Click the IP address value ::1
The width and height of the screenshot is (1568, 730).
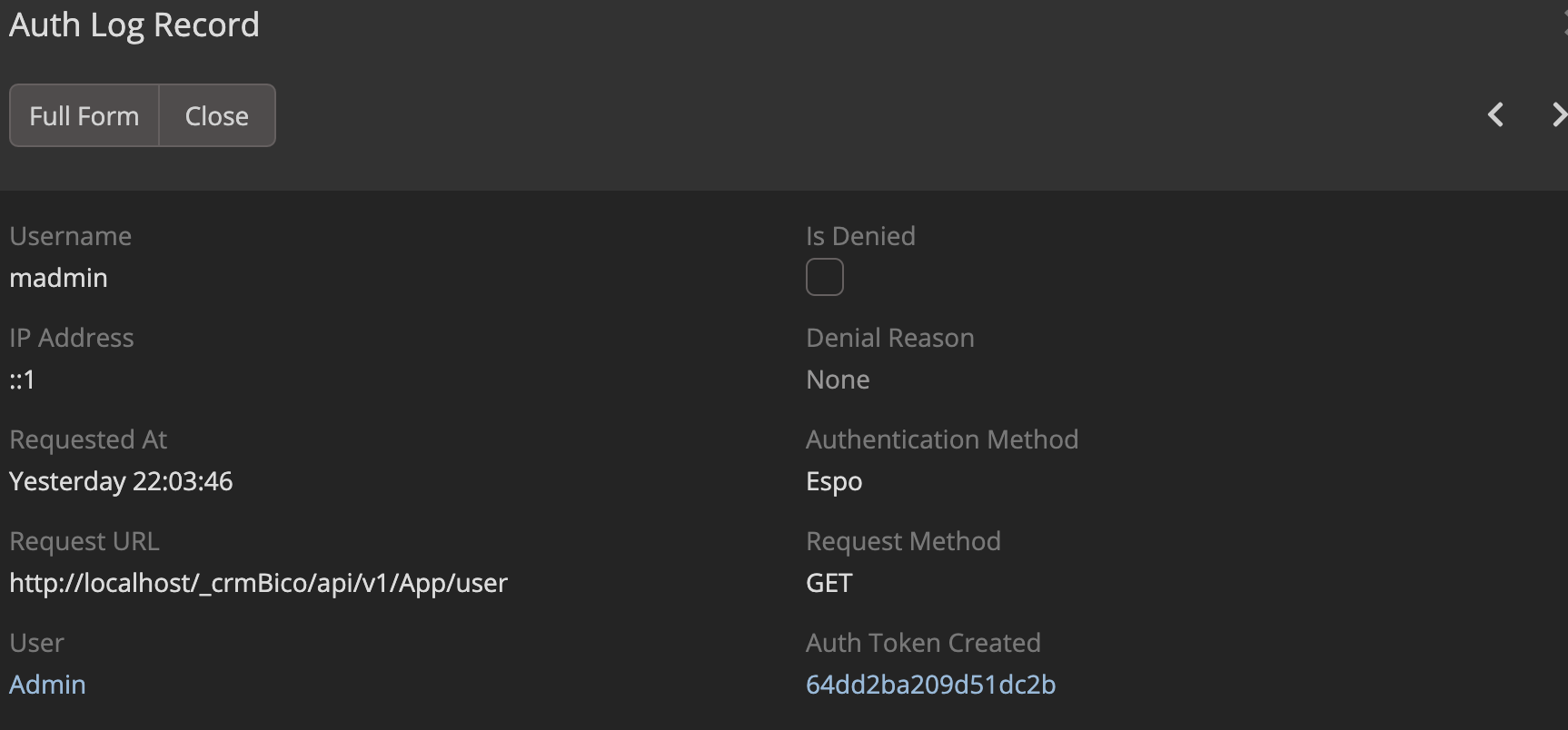(23, 379)
